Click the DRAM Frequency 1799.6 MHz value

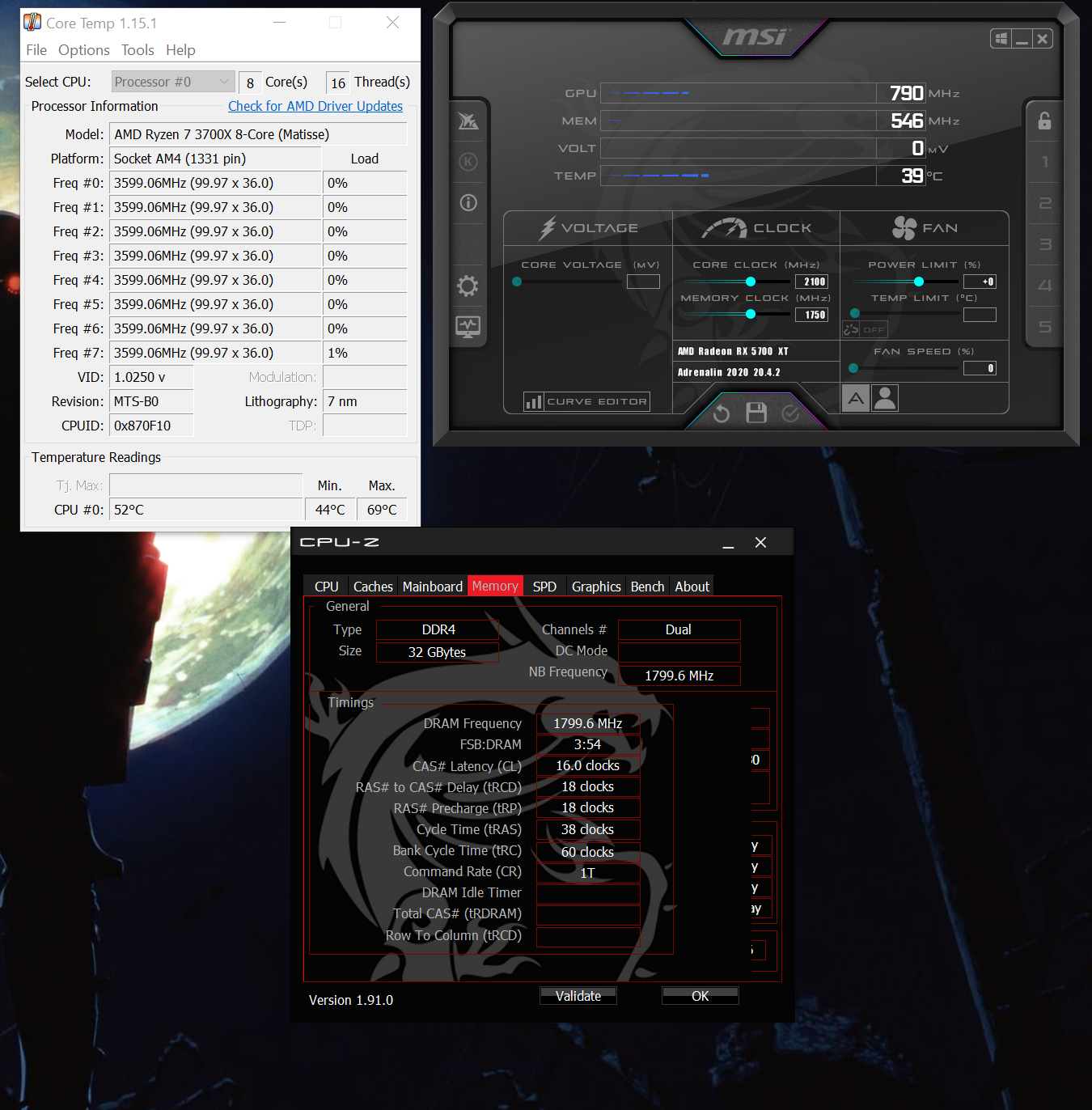[x=588, y=723]
